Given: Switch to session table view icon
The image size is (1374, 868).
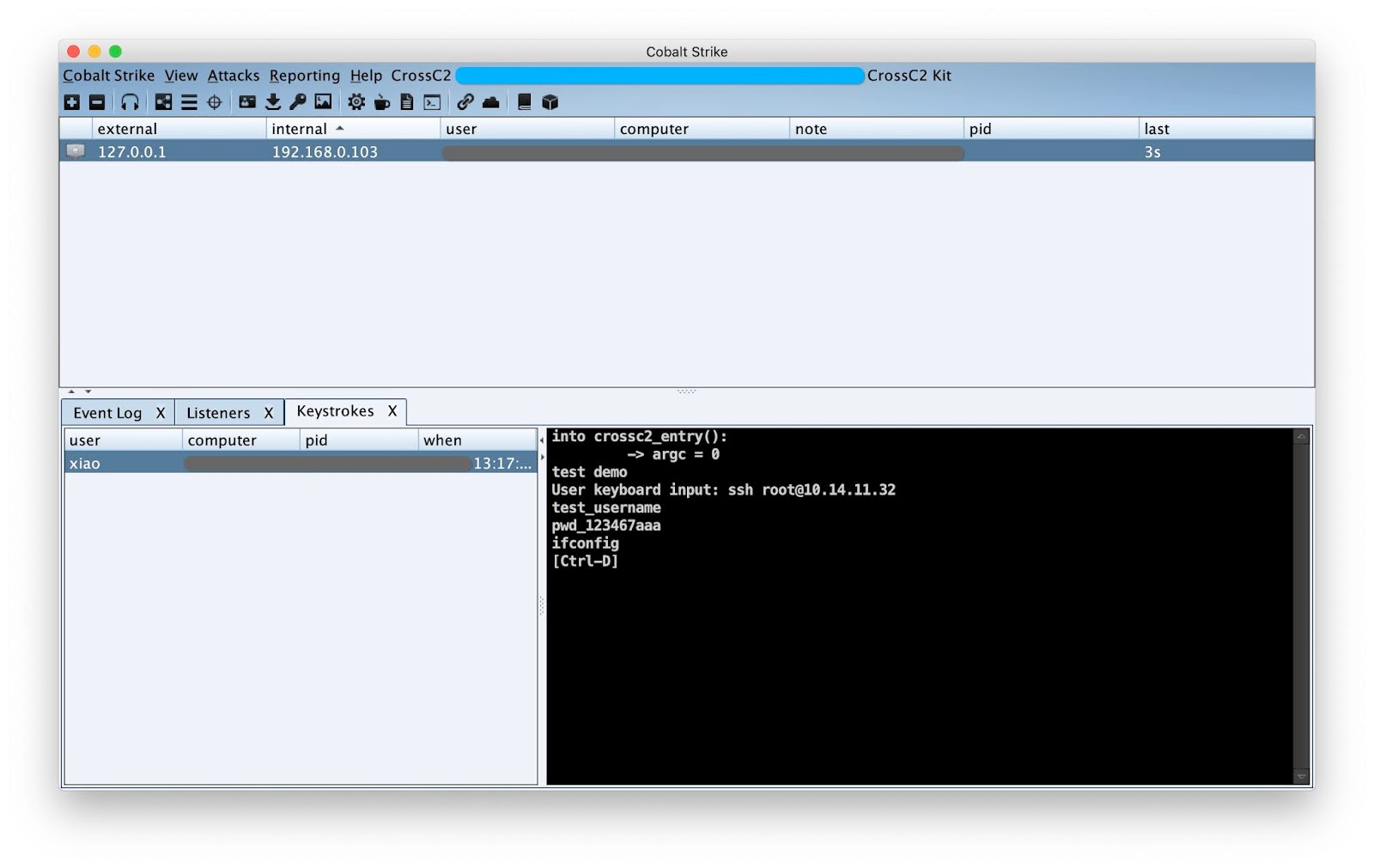Looking at the screenshot, I should [189, 102].
